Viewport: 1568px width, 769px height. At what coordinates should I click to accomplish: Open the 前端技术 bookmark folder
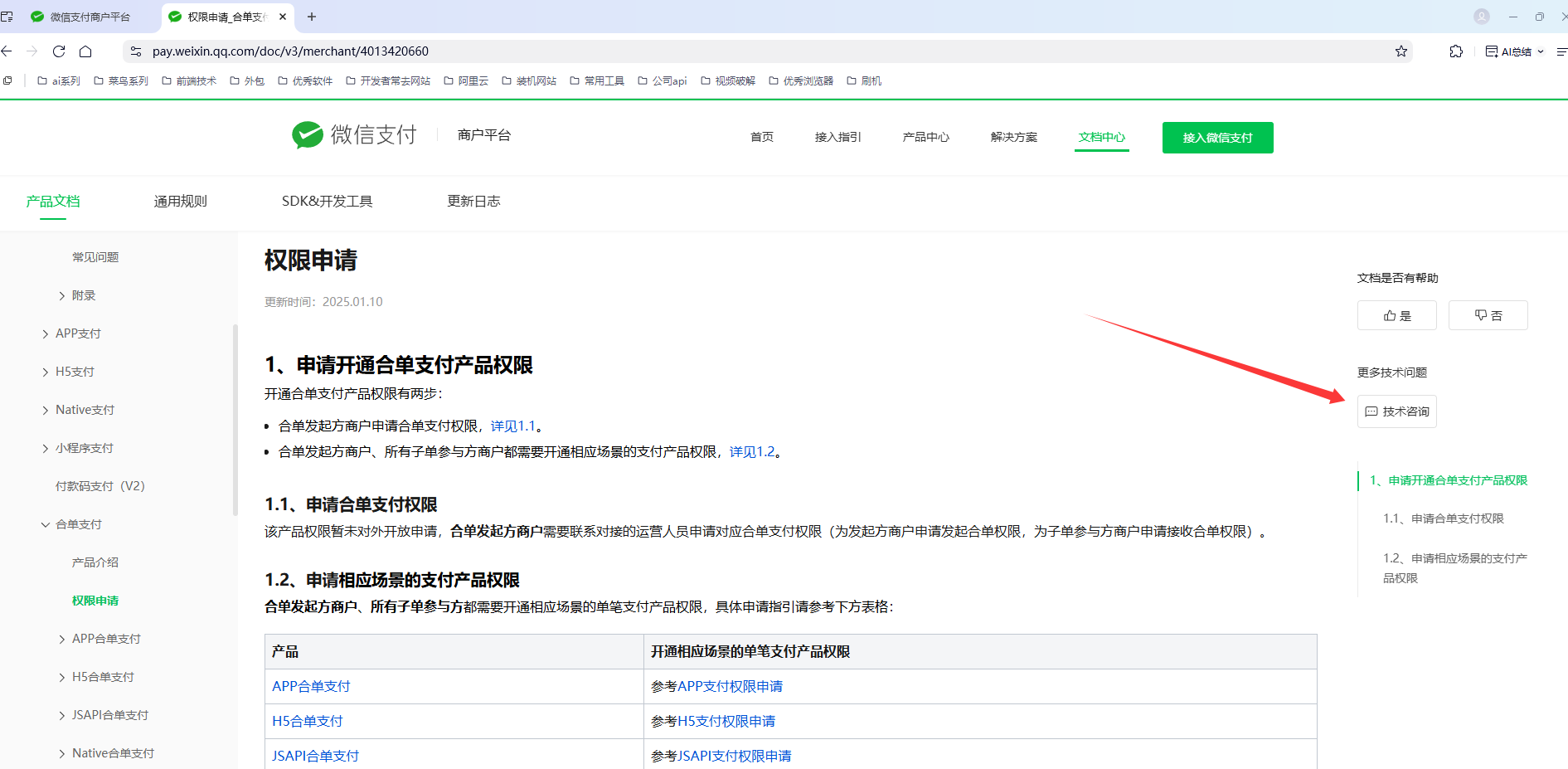click(189, 80)
